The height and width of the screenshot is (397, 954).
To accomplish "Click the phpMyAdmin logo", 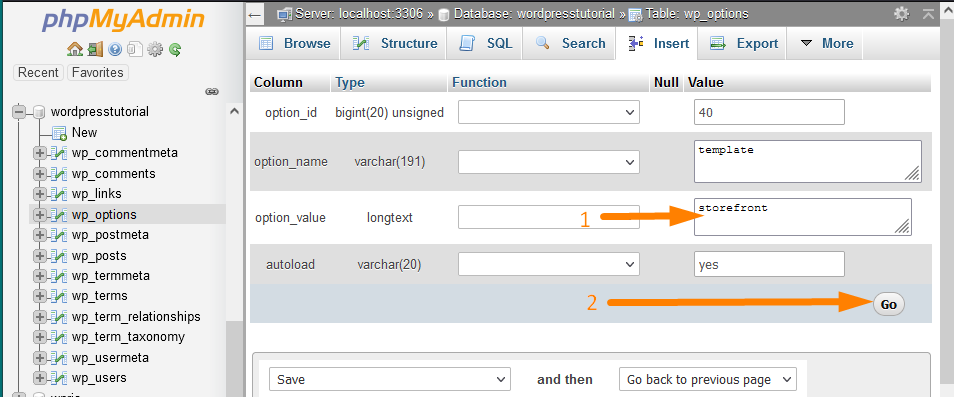I will pyautogui.click(x=124, y=21).
